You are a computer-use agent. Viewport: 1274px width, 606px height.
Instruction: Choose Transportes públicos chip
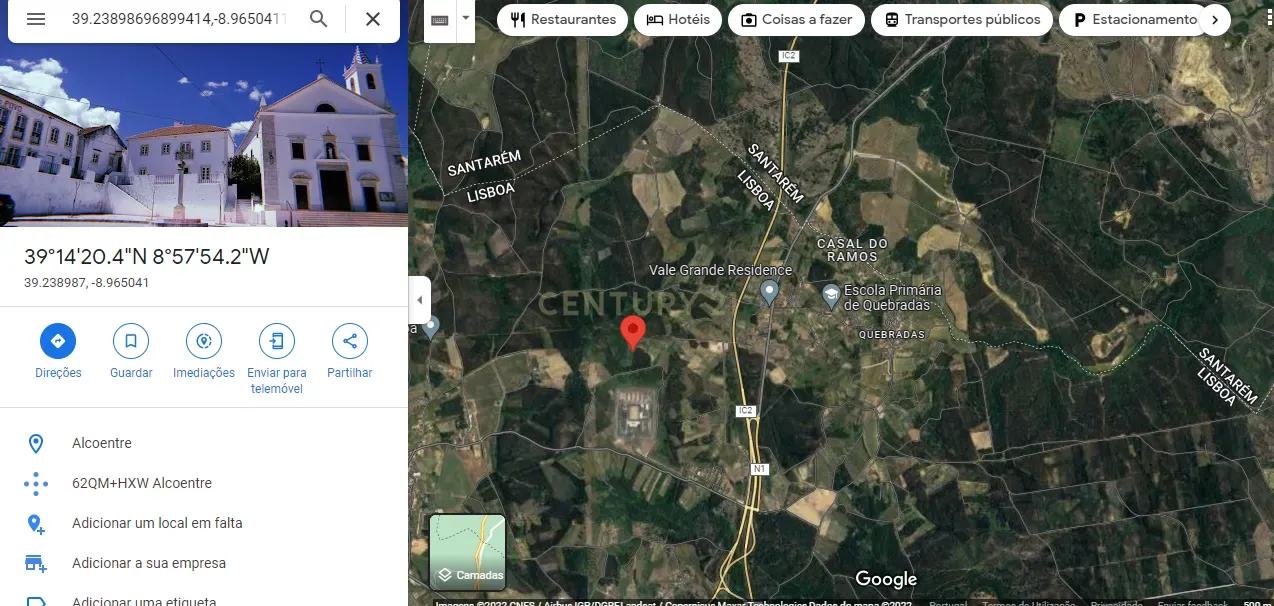[x=961, y=19]
